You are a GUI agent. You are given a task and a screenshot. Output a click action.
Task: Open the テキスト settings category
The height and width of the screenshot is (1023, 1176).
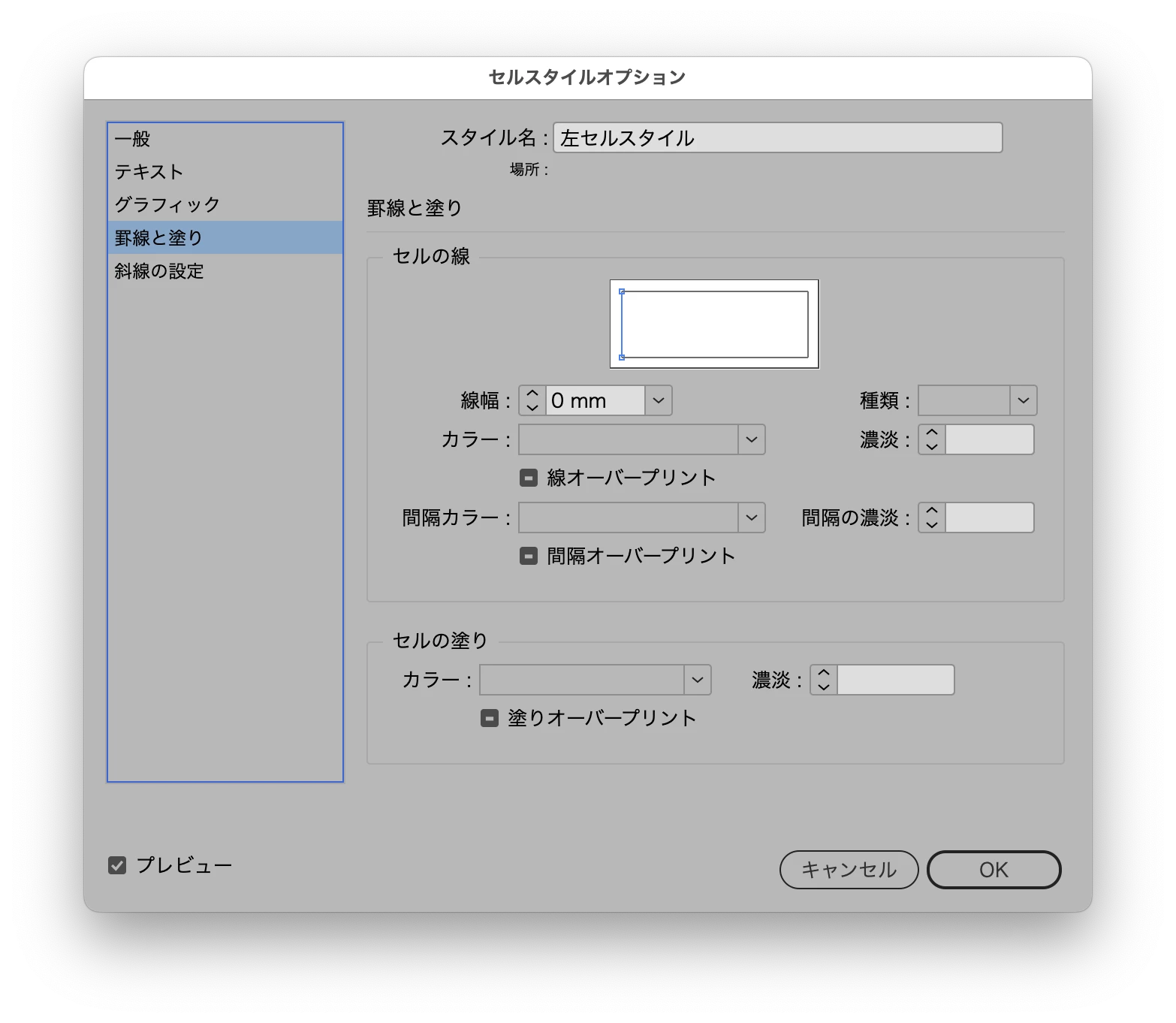point(225,172)
